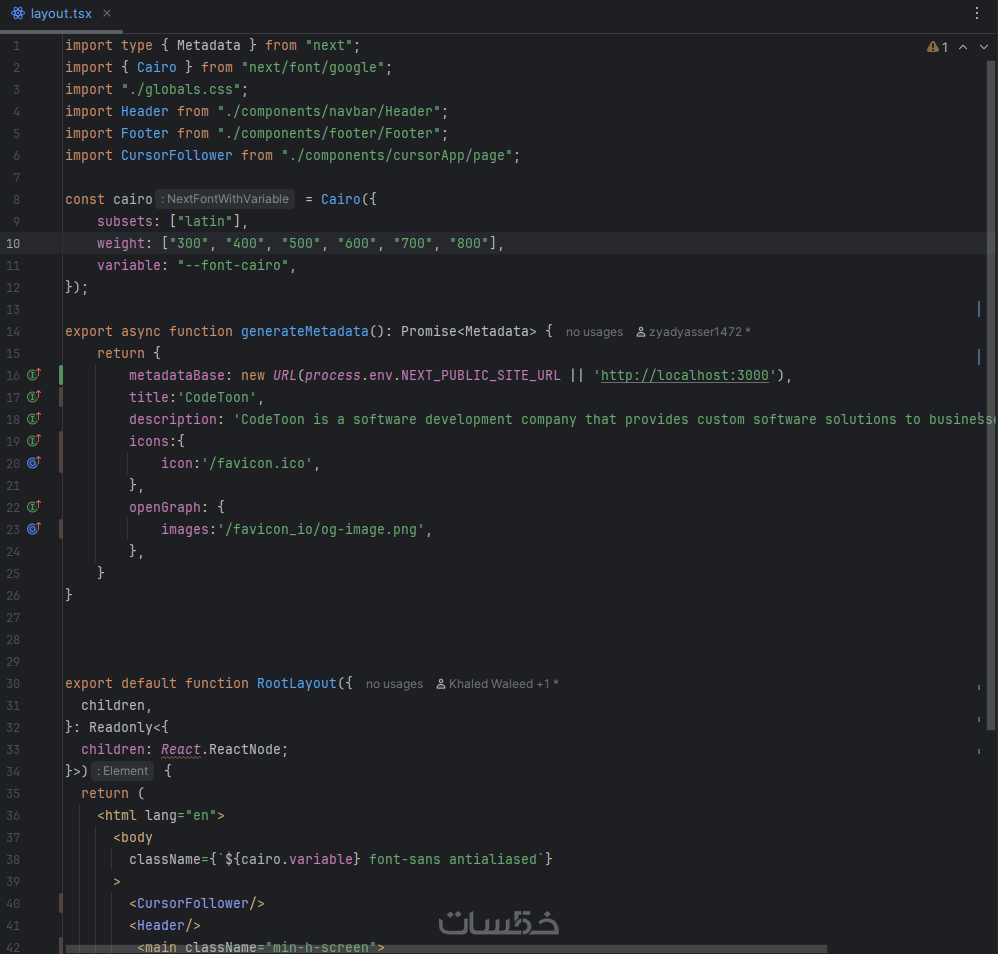Click the "latin" subsets value
This screenshot has height=954, width=998.
coord(204,221)
